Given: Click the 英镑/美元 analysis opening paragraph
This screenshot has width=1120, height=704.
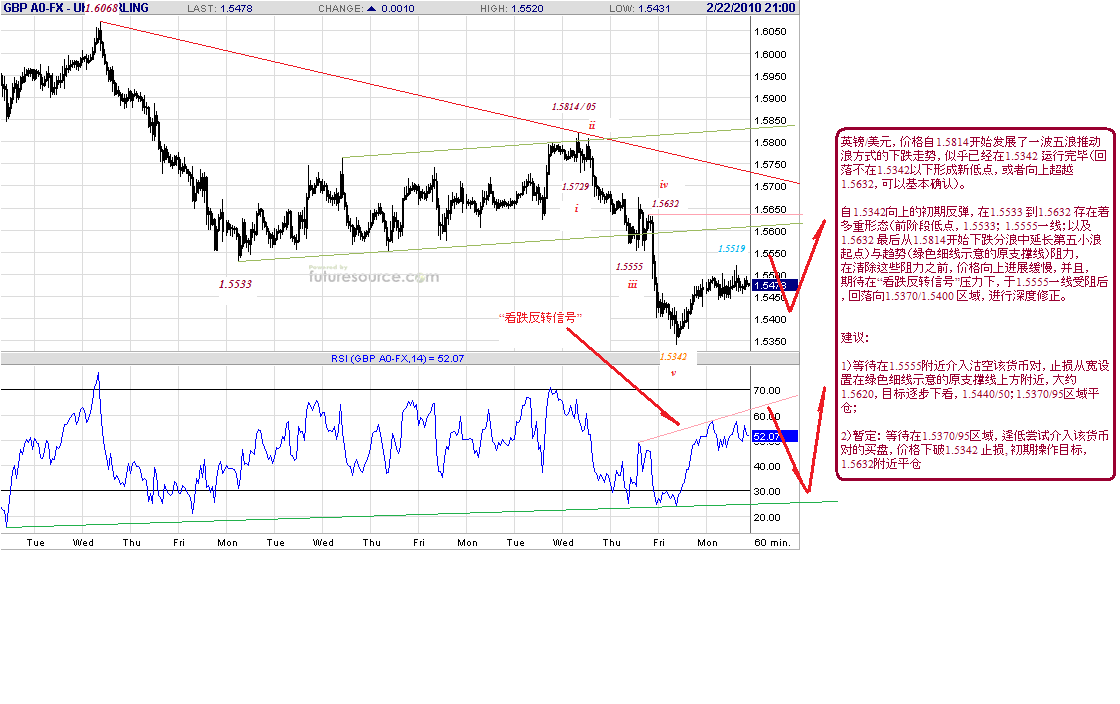Looking at the screenshot, I should click(x=974, y=162).
